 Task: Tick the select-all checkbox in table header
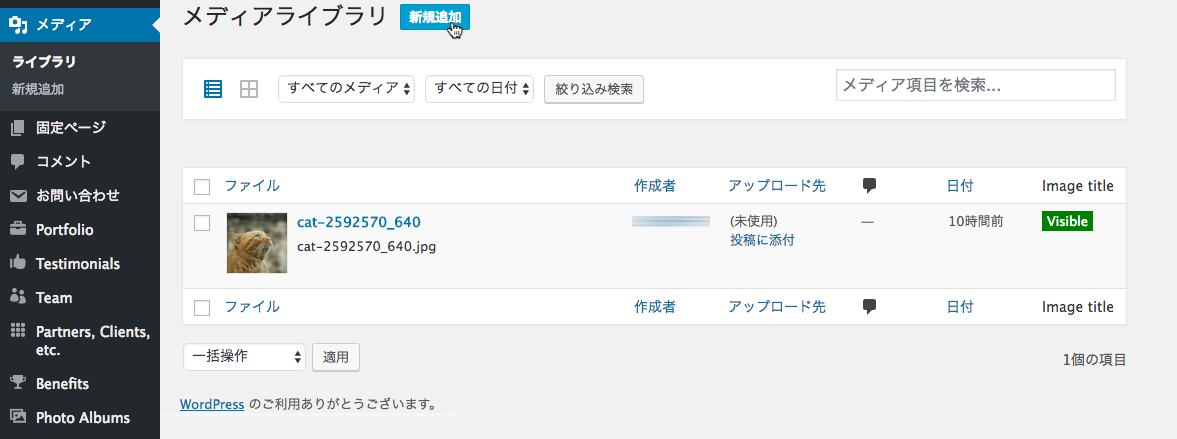point(202,186)
